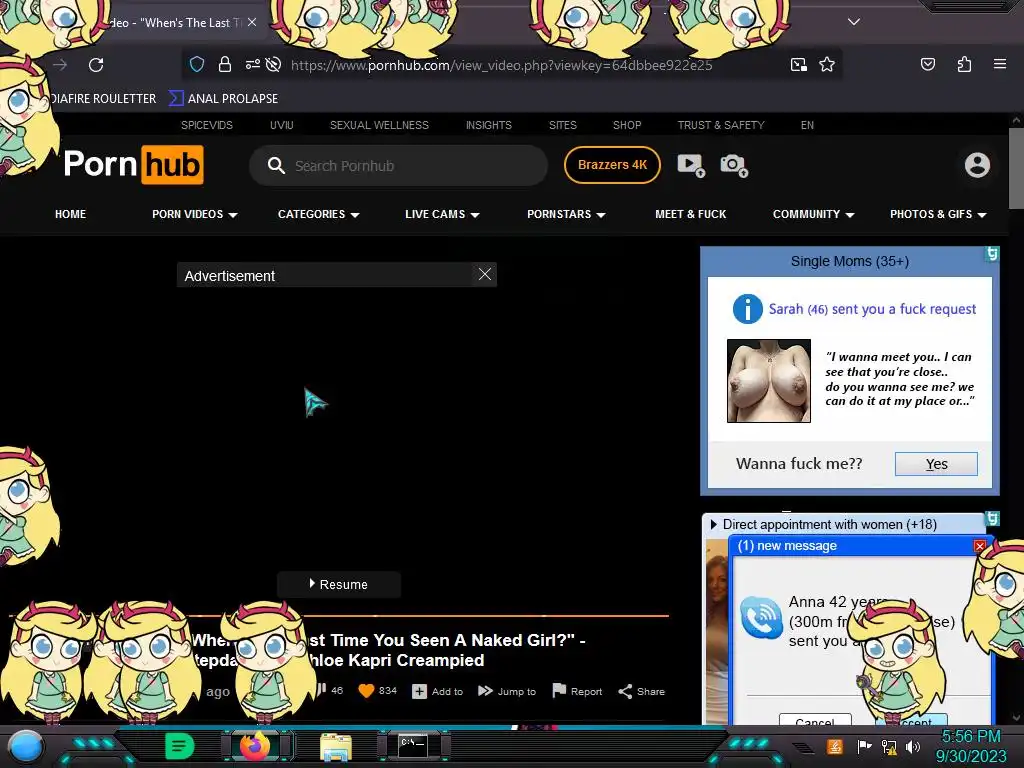This screenshot has height=768, width=1024.
Task: Click the Brazzers 4K button
Action: tap(612, 165)
